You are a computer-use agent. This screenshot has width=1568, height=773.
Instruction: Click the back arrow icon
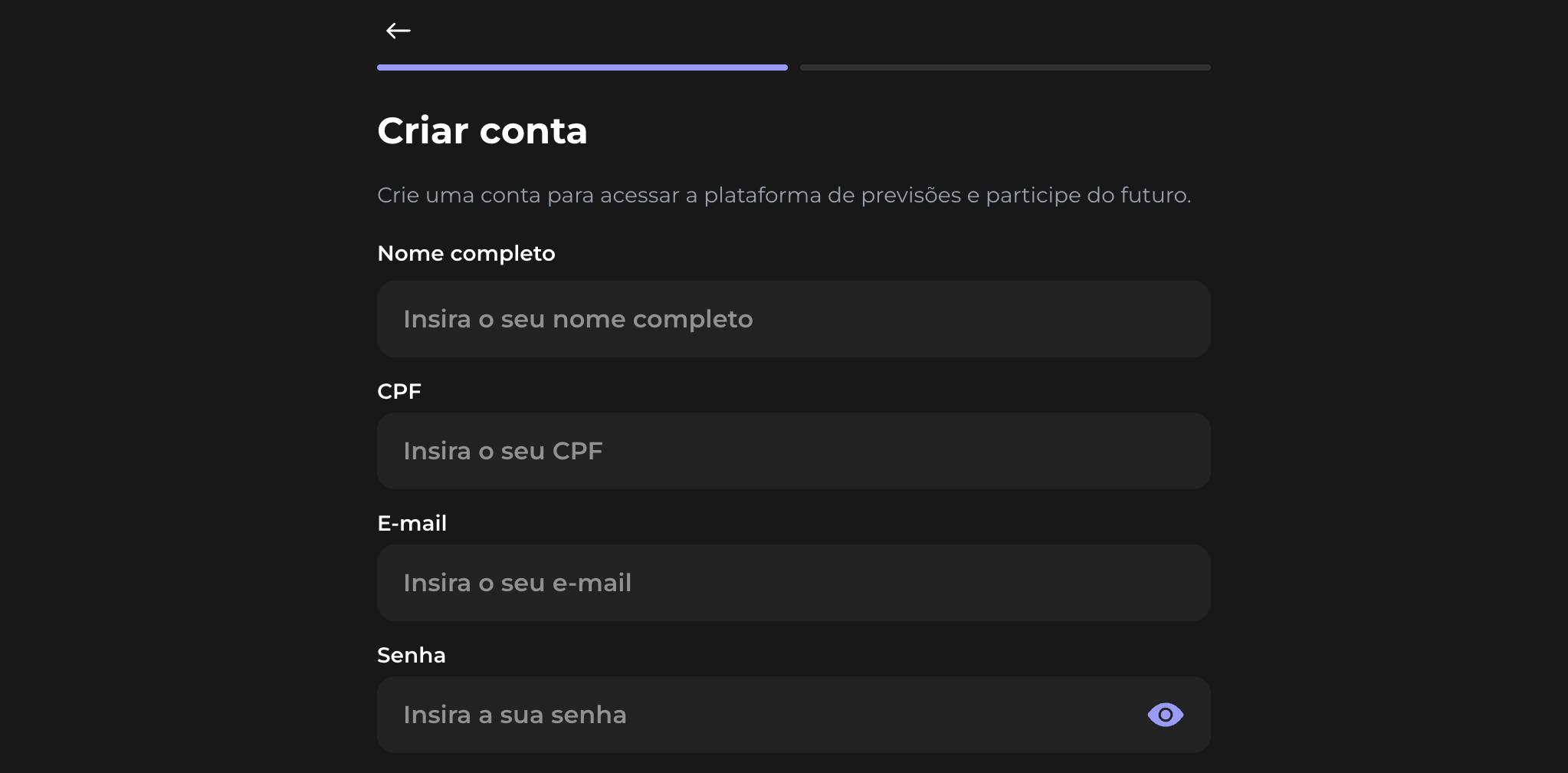(x=399, y=31)
